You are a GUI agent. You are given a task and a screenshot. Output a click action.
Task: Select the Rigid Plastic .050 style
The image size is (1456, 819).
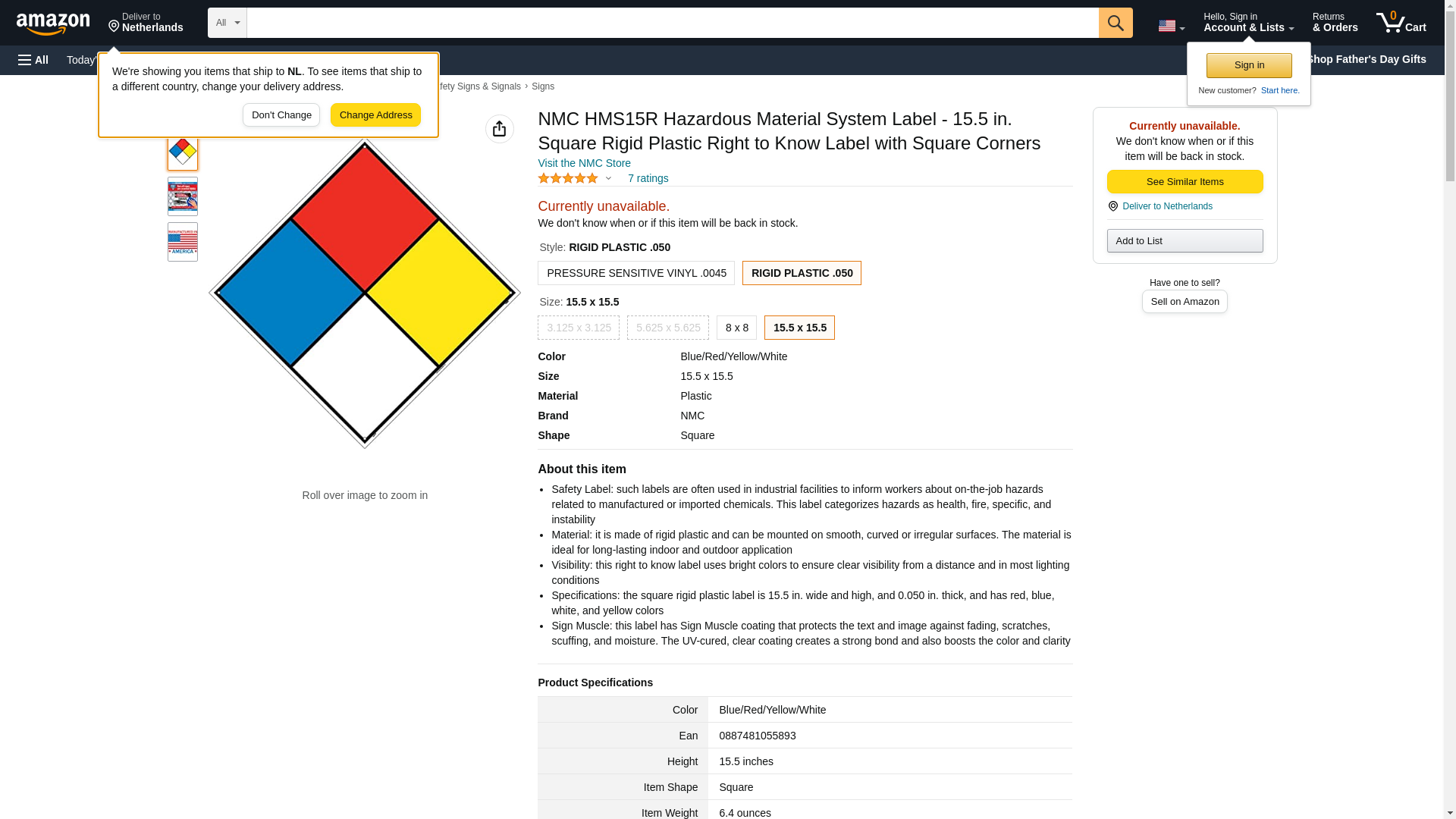click(801, 273)
